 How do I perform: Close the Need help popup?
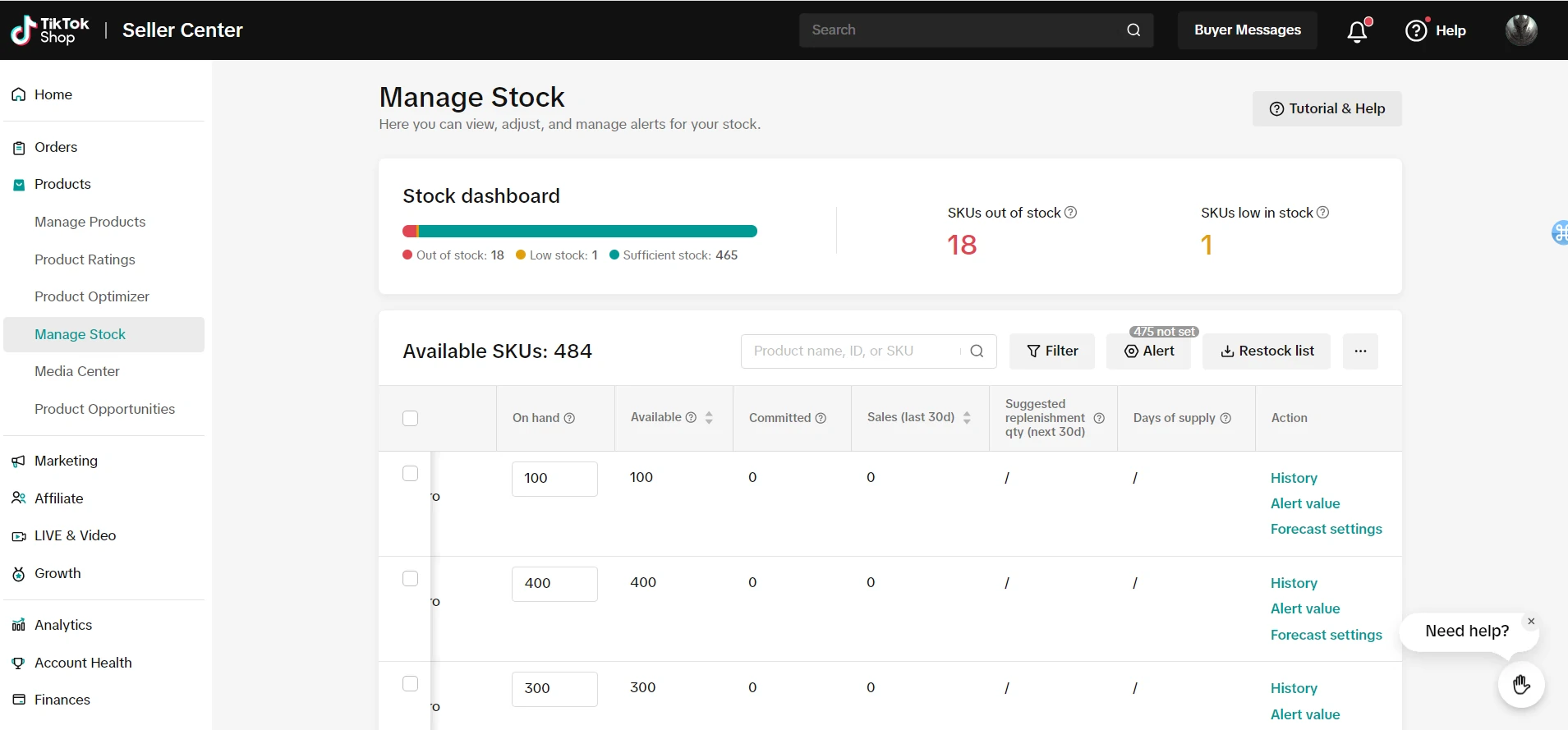[x=1531, y=622]
